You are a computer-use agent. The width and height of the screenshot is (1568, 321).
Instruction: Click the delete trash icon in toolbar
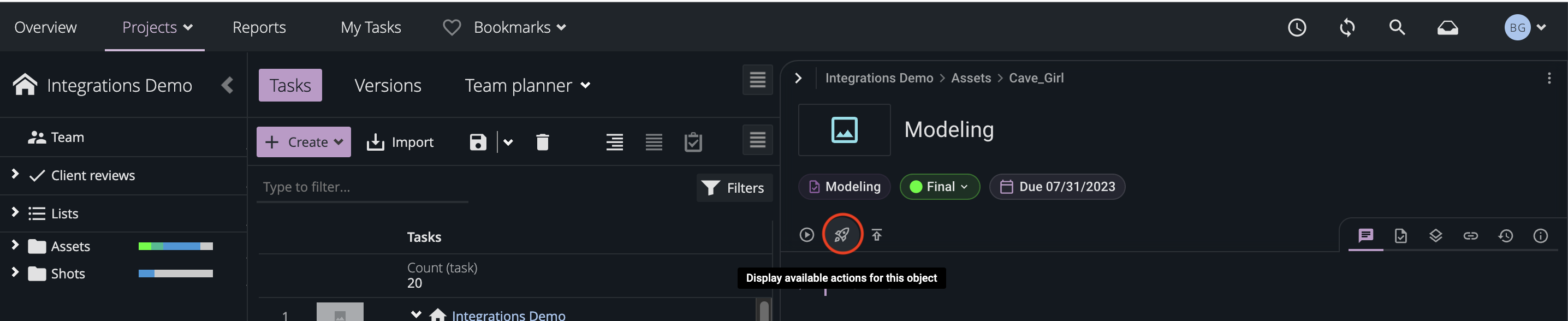click(x=542, y=141)
